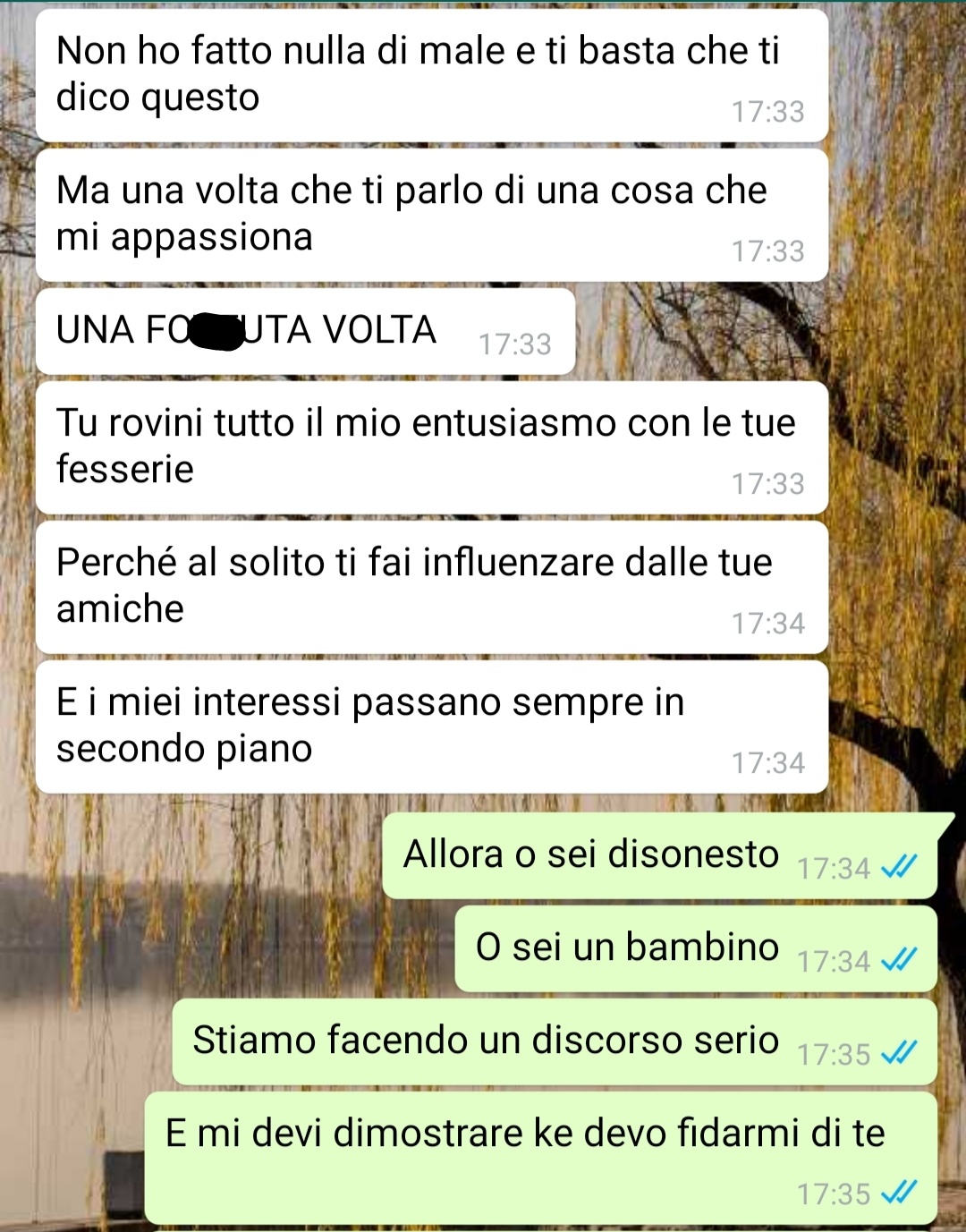Tap the chat wallpaper beside 'UNA F...UTA VOLTA'

pyautogui.click(x=769, y=333)
